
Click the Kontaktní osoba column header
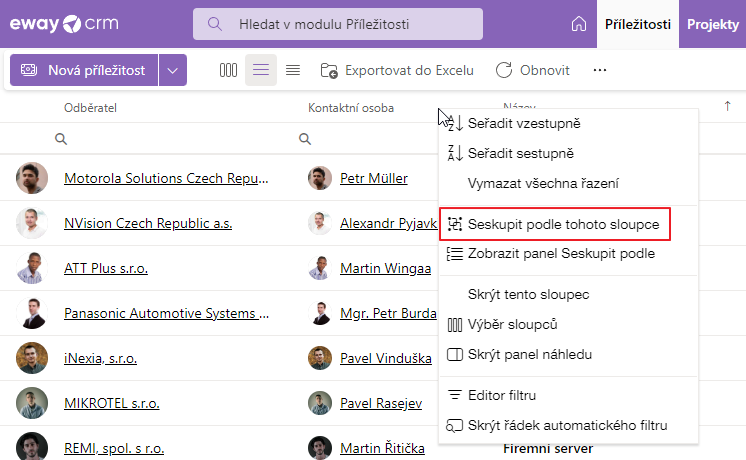[x=351, y=108]
